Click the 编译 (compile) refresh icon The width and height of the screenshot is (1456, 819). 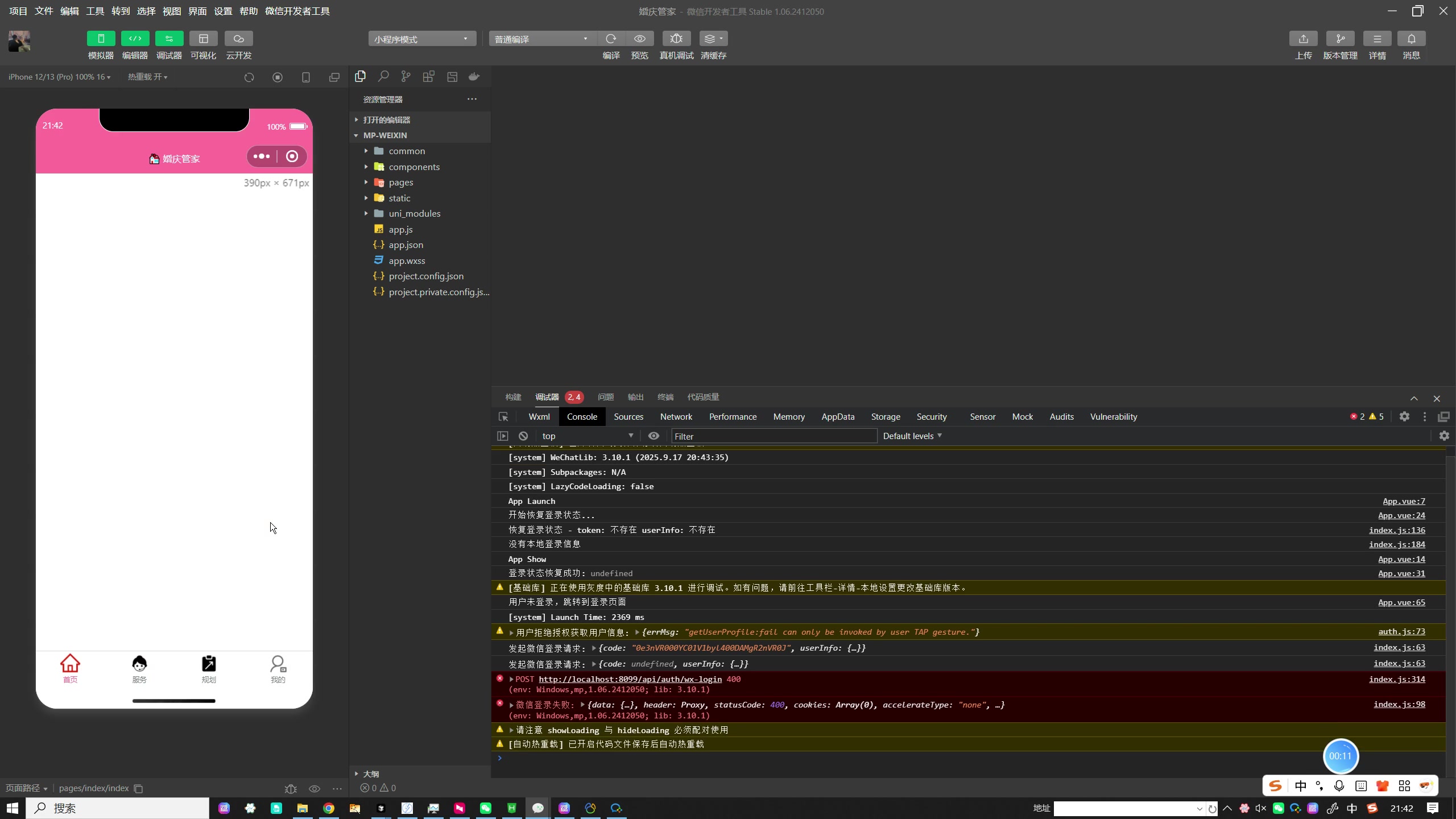(x=611, y=39)
